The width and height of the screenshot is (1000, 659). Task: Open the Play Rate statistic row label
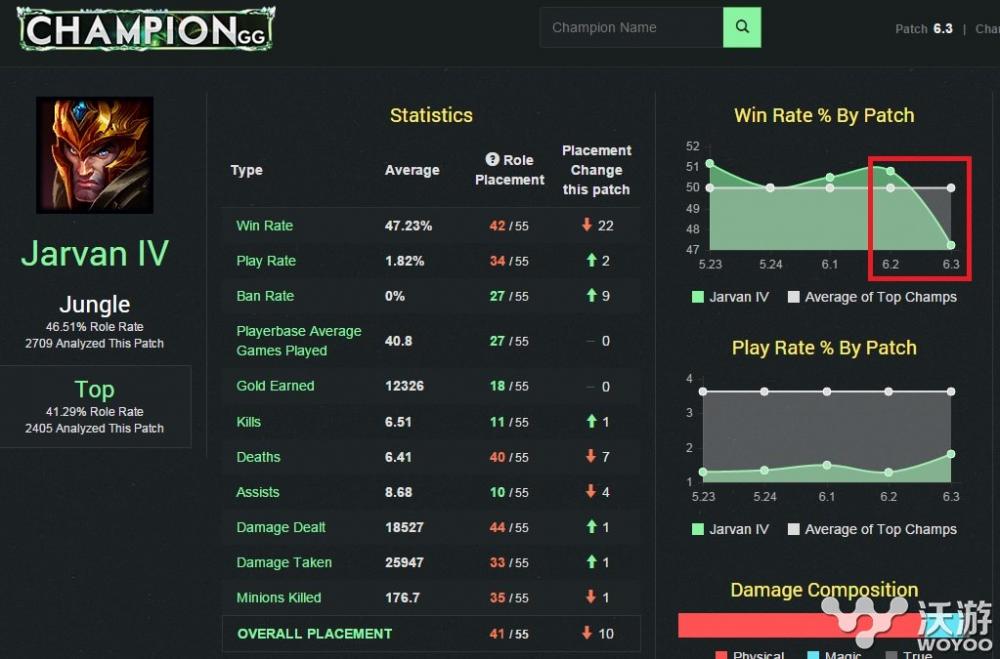(266, 261)
